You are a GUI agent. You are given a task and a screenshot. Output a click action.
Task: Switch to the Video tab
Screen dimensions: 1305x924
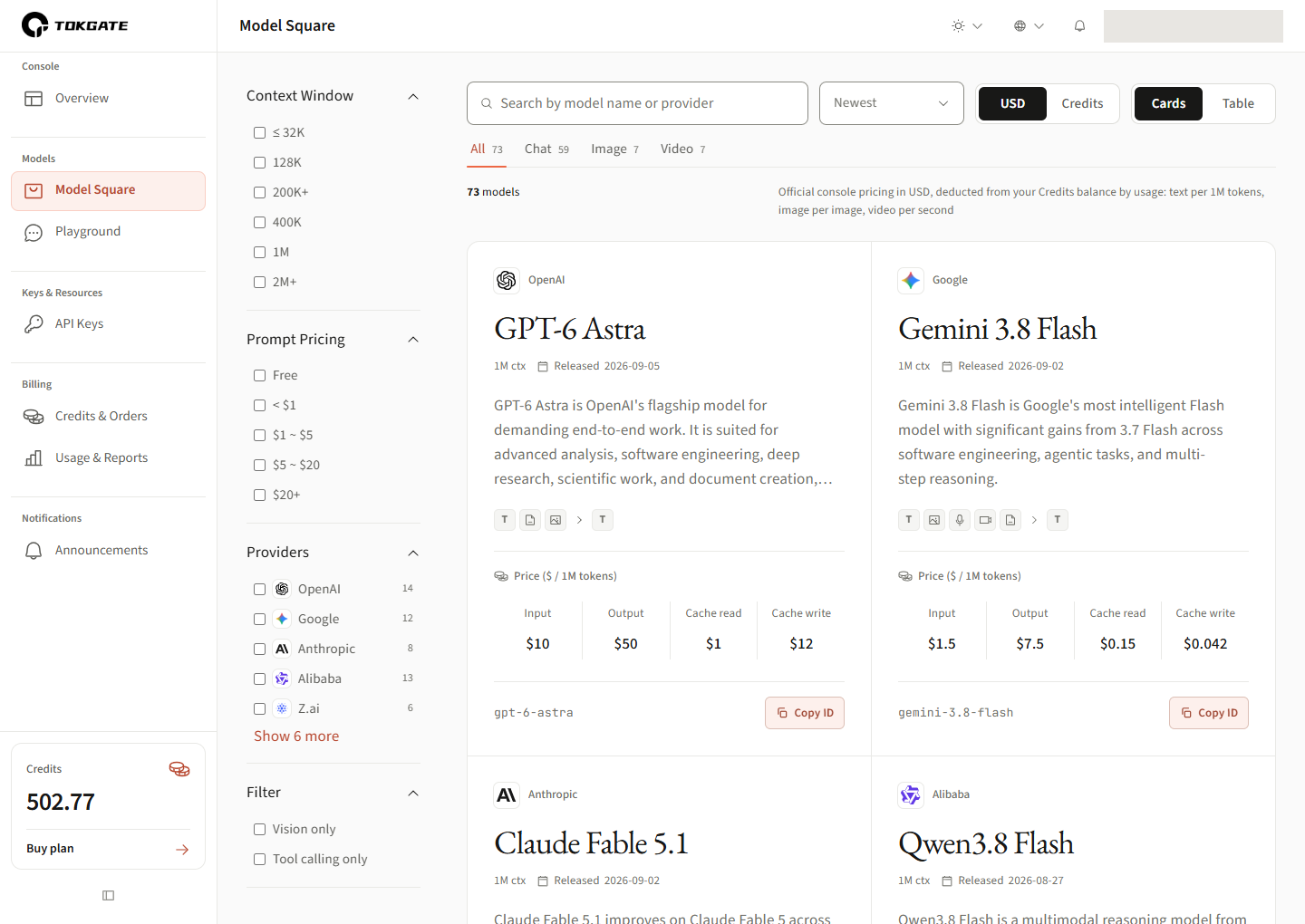point(682,149)
